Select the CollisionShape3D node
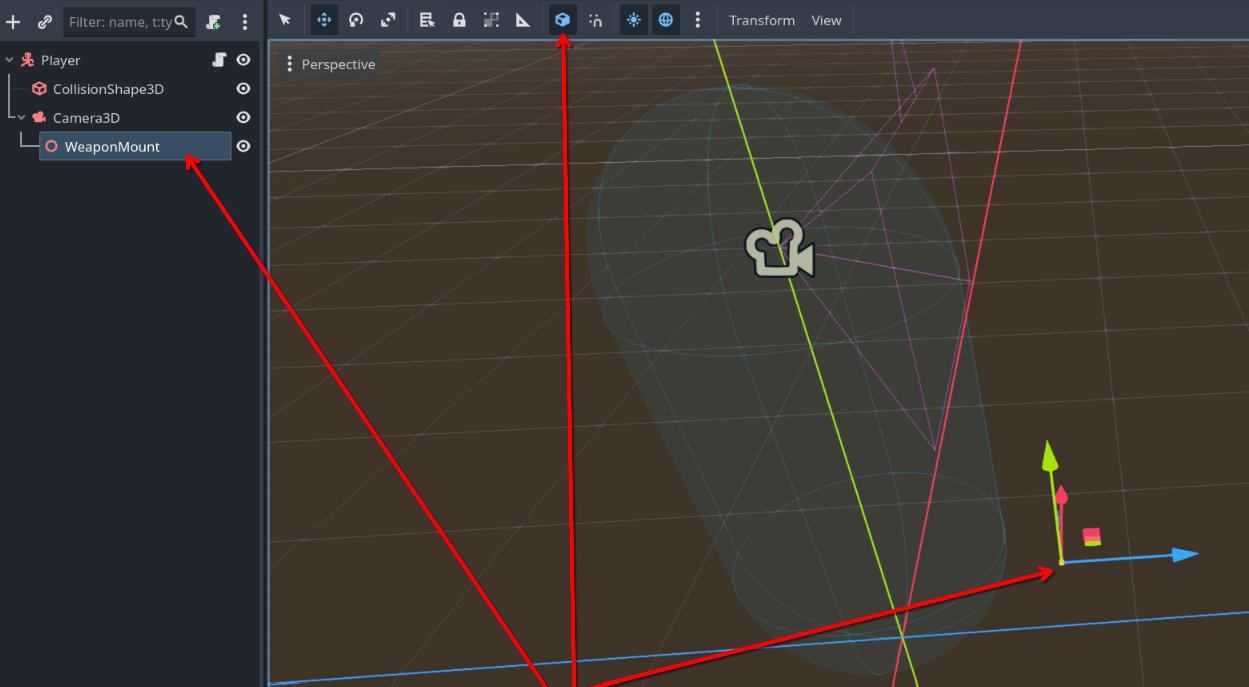The image size is (1249, 687). click(108, 89)
